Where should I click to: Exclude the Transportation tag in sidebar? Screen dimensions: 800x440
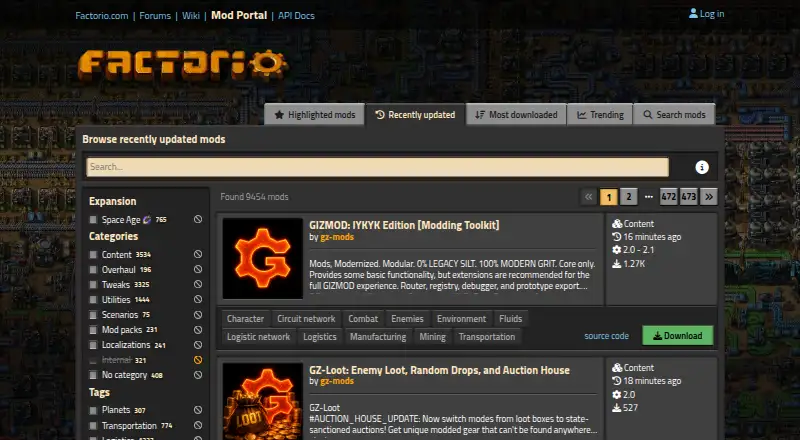[198, 425]
